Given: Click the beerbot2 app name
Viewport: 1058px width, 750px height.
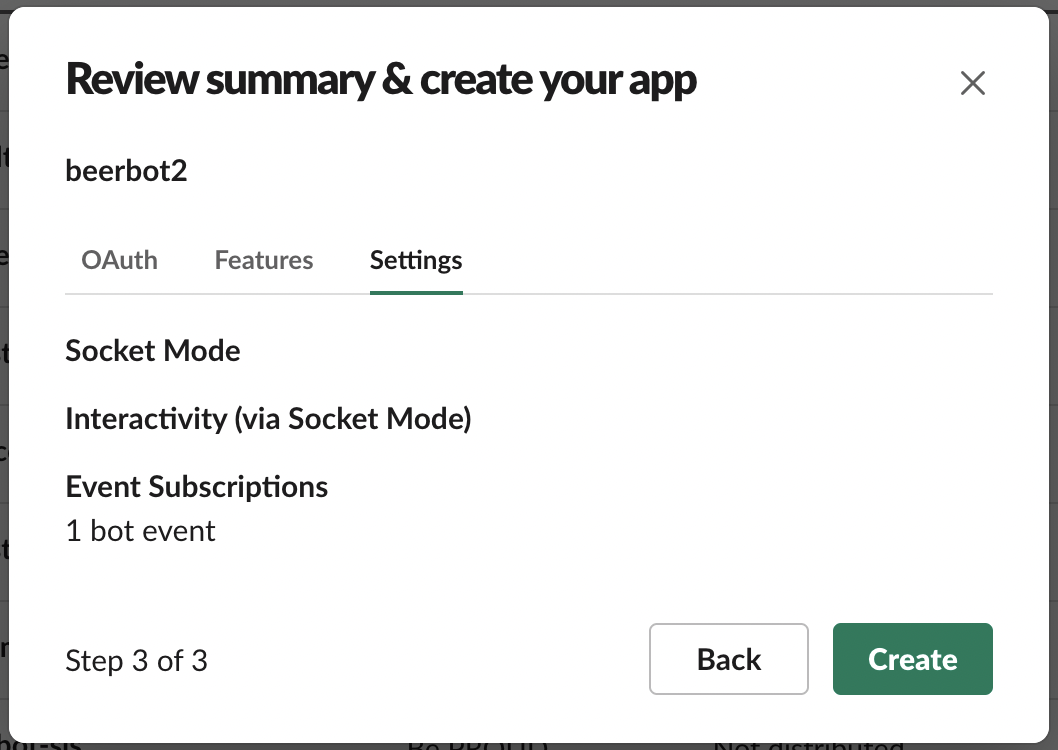Looking at the screenshot, I should coord(126,171).
